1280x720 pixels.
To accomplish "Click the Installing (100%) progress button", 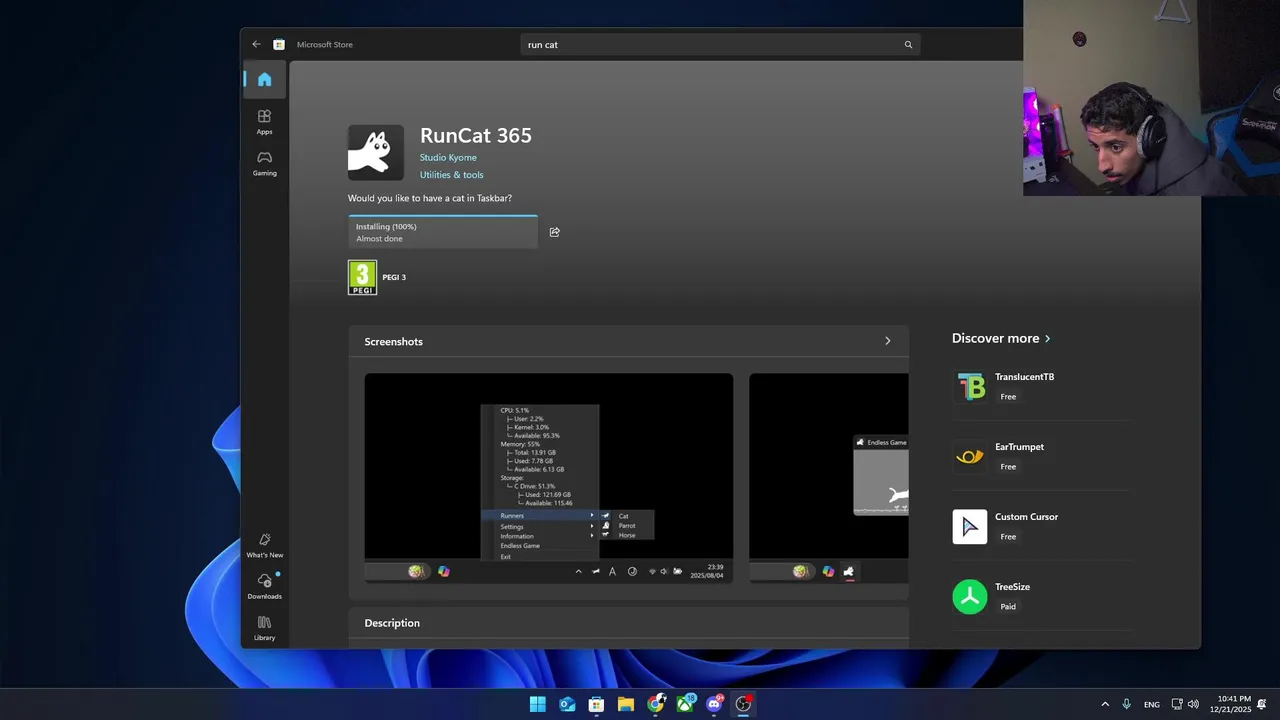I will [442, 232].
